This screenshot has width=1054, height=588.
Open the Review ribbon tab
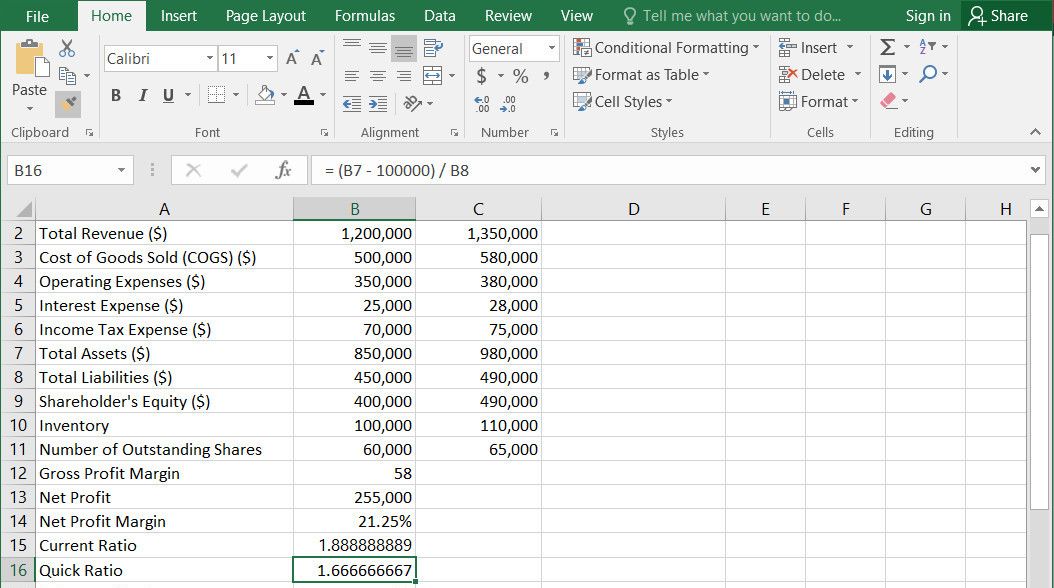coord(507,16)
